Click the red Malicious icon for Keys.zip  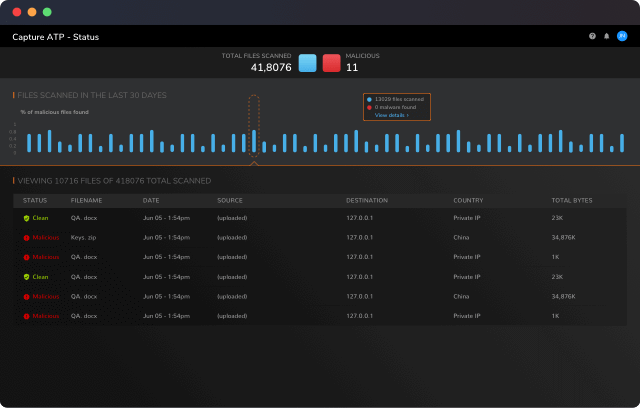click(27, 237)
